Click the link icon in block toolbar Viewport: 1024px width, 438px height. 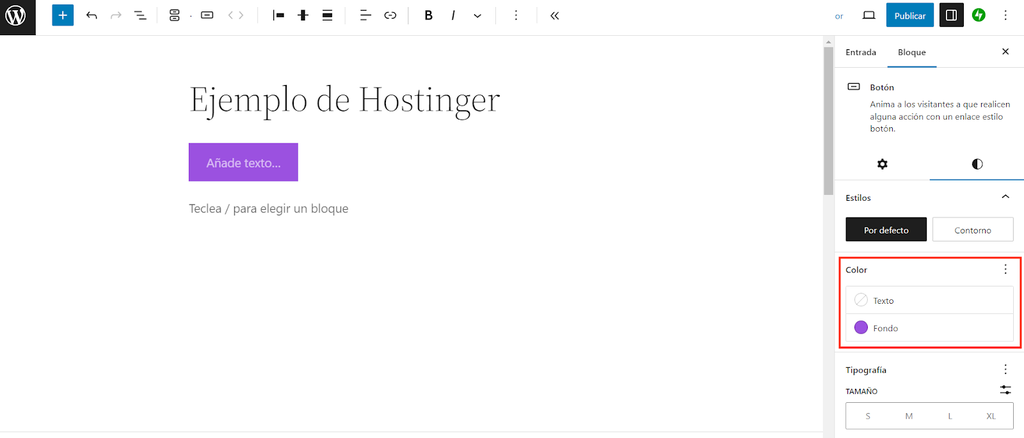pyautogui.click(x=390, y=16)
